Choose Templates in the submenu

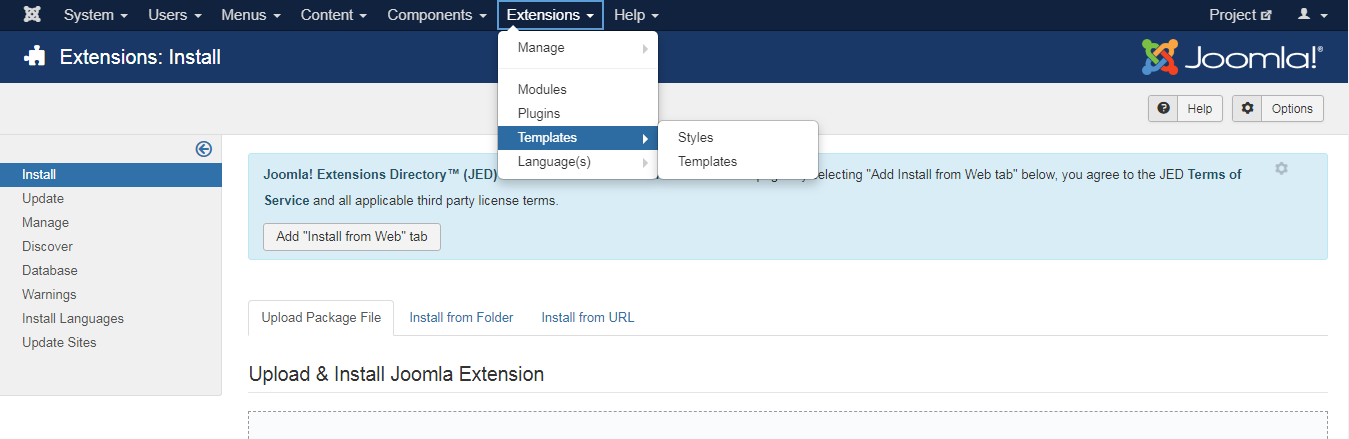point(738,162)
